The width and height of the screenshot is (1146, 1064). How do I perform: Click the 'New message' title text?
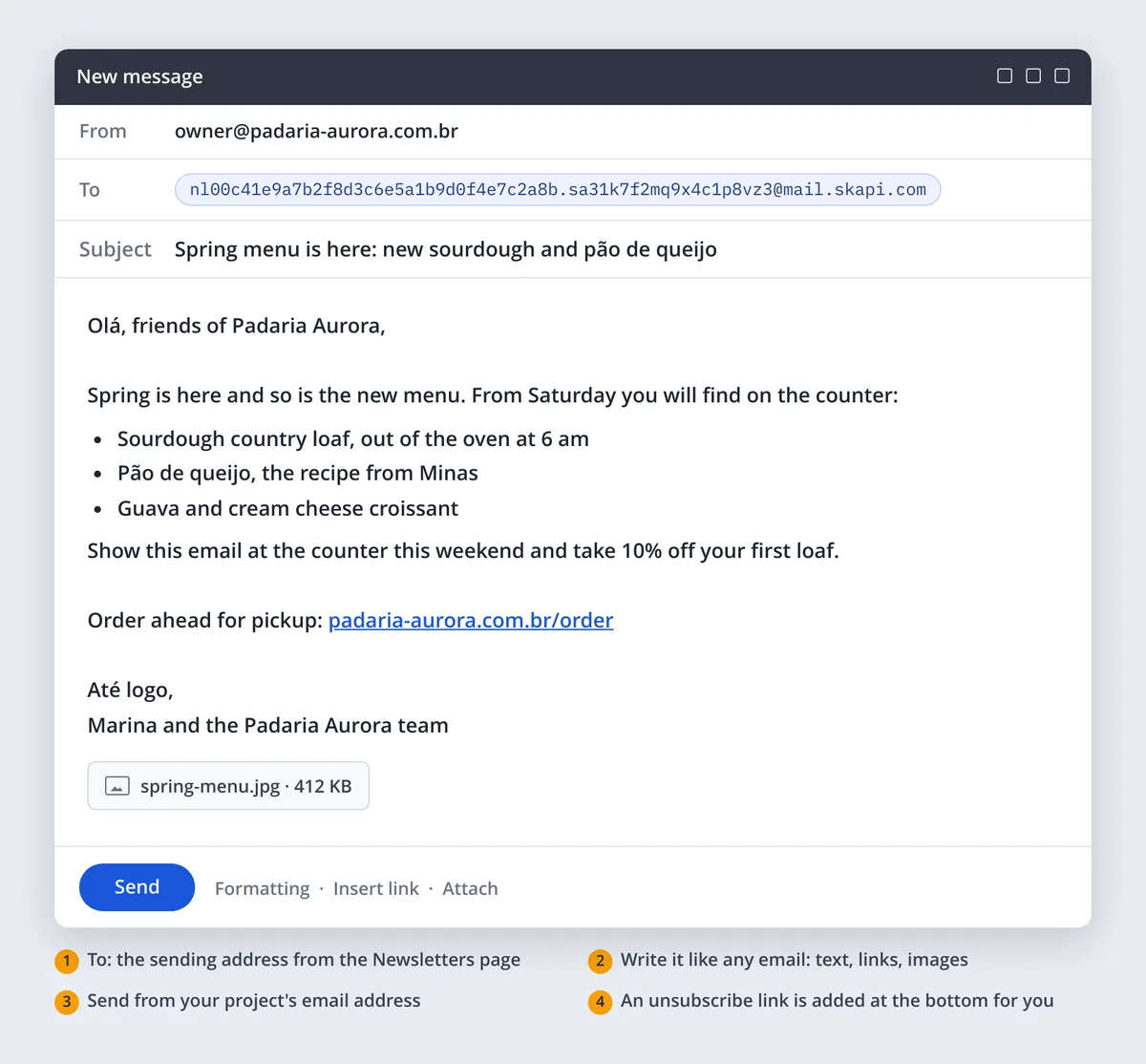(139, 76)
